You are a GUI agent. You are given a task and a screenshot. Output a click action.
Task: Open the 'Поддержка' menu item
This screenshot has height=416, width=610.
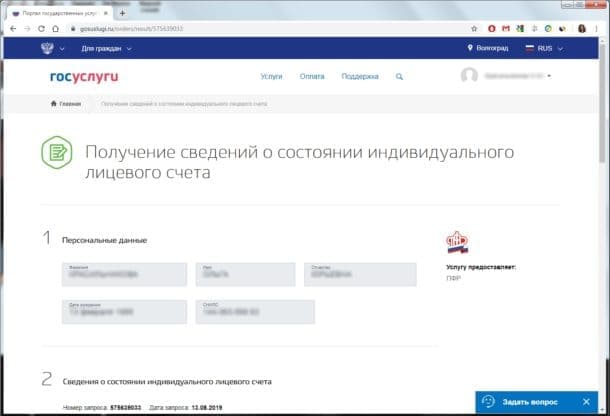coord(359,76)
